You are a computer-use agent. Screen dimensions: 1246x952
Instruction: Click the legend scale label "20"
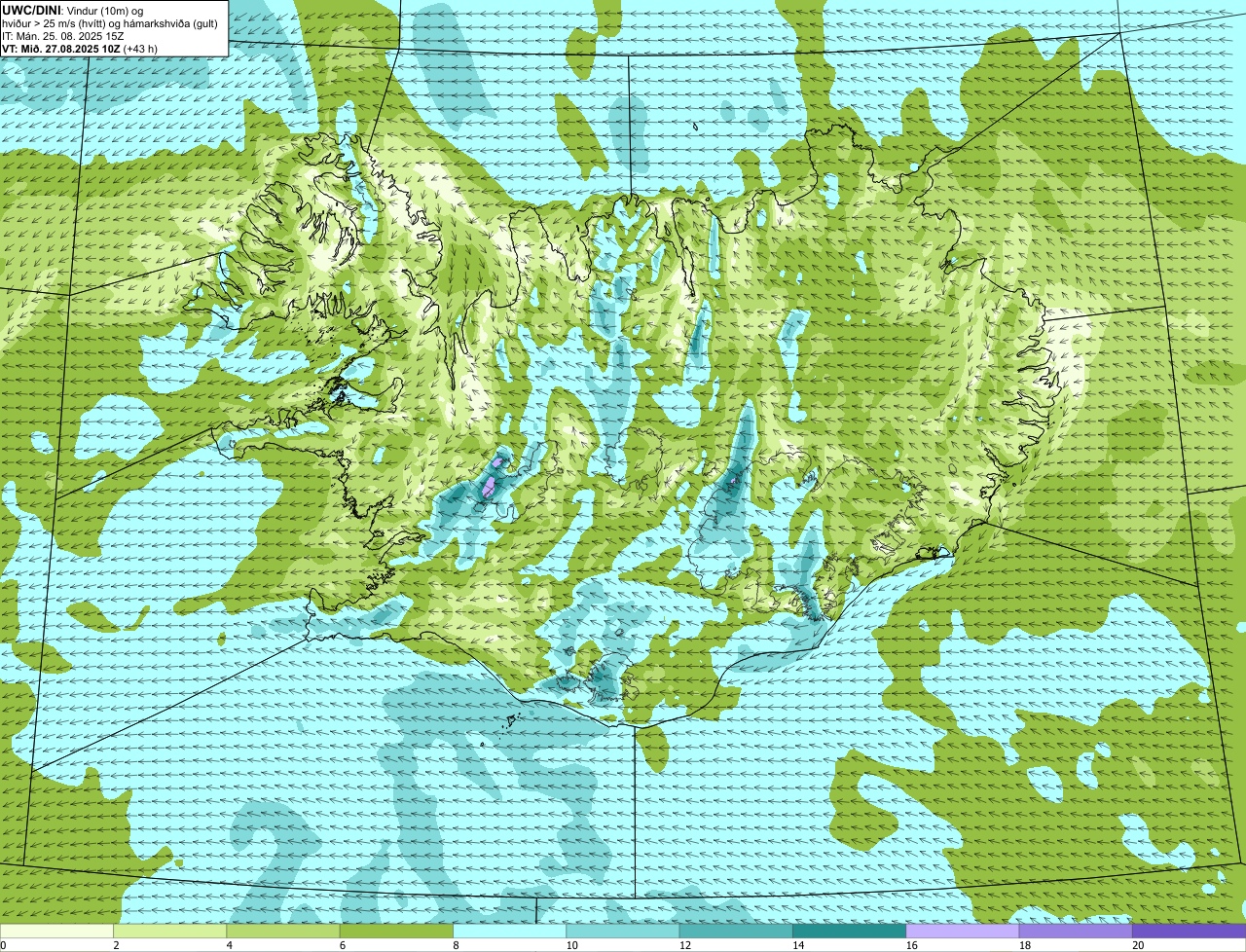click(x=1138, y=945)
